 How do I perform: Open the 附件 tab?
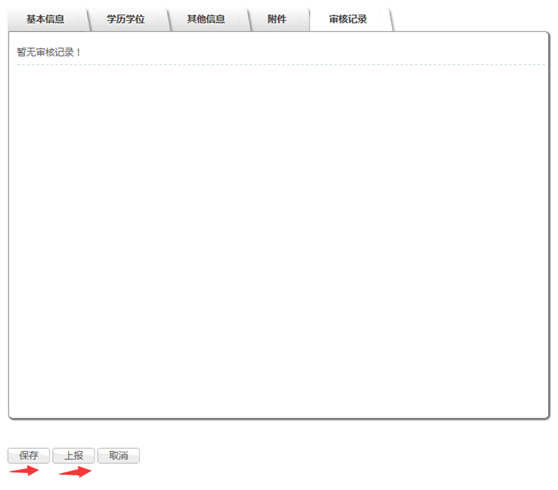[x=277, y=19]
